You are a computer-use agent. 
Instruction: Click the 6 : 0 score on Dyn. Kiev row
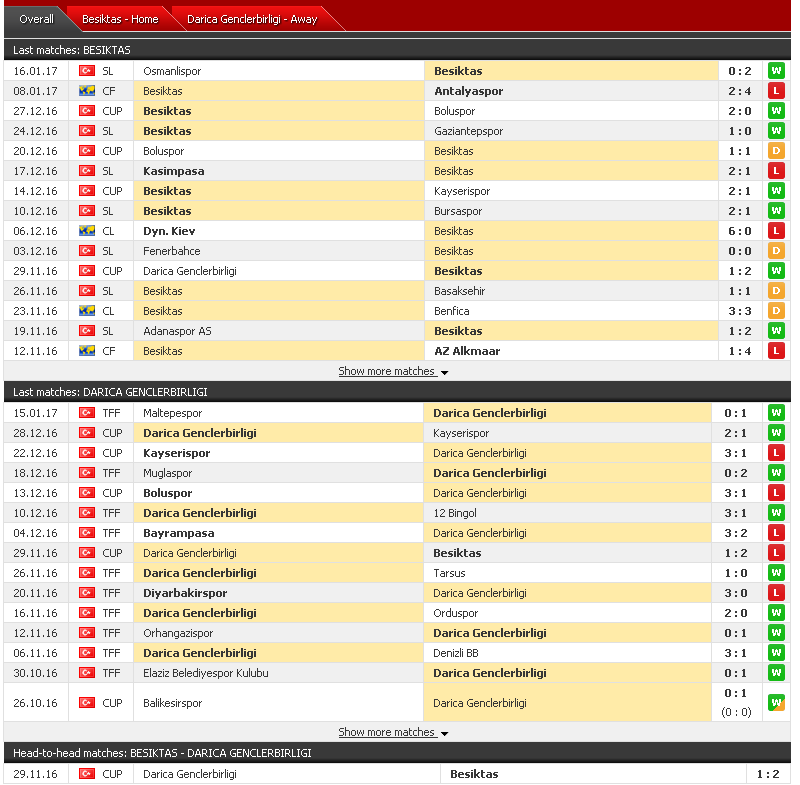tap(740, 232)
